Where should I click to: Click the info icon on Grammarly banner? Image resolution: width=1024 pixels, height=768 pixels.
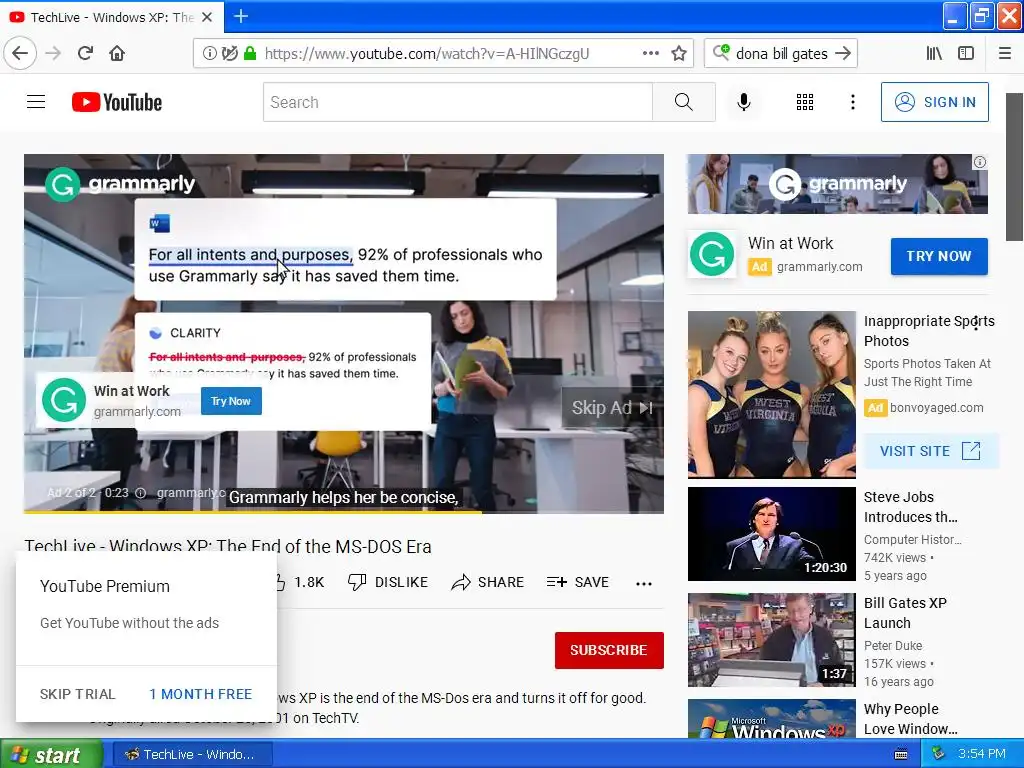pos(980,162)
